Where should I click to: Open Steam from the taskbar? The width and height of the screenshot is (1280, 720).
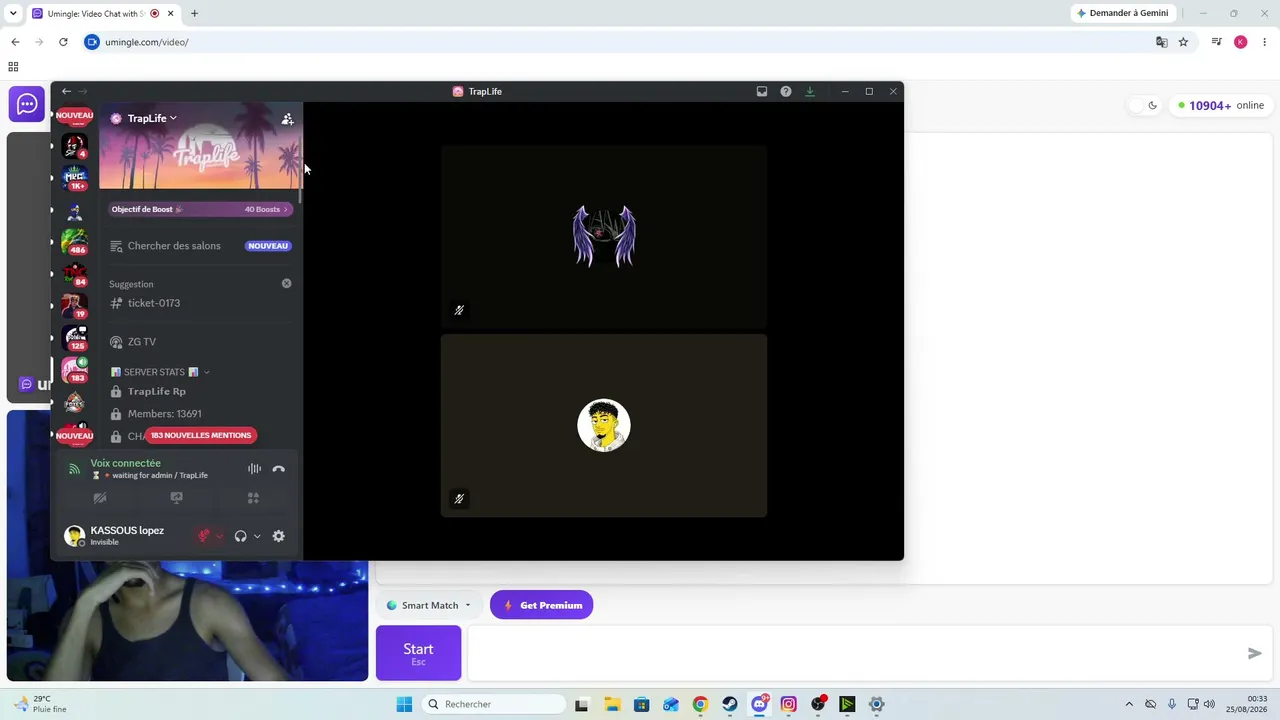coord(730,704)
